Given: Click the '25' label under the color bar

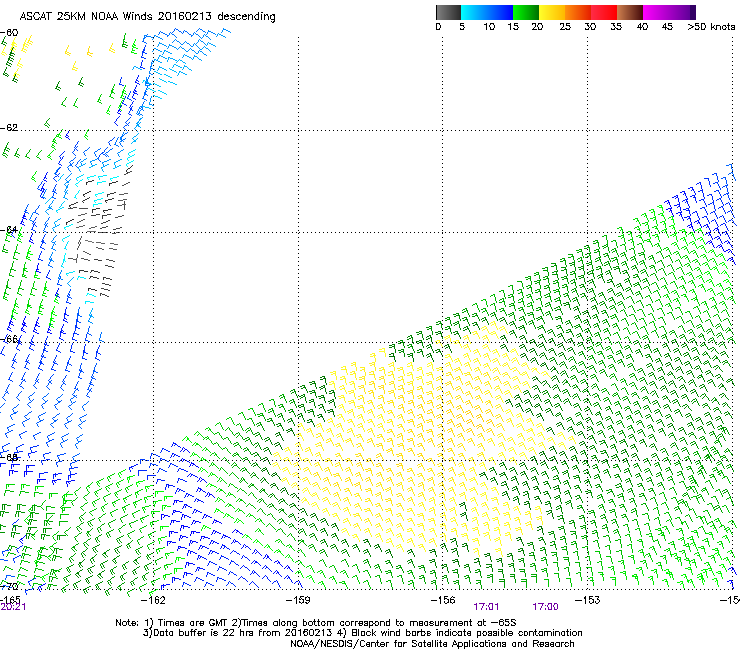Looking at the screenshot, I should tap(565, 27).
